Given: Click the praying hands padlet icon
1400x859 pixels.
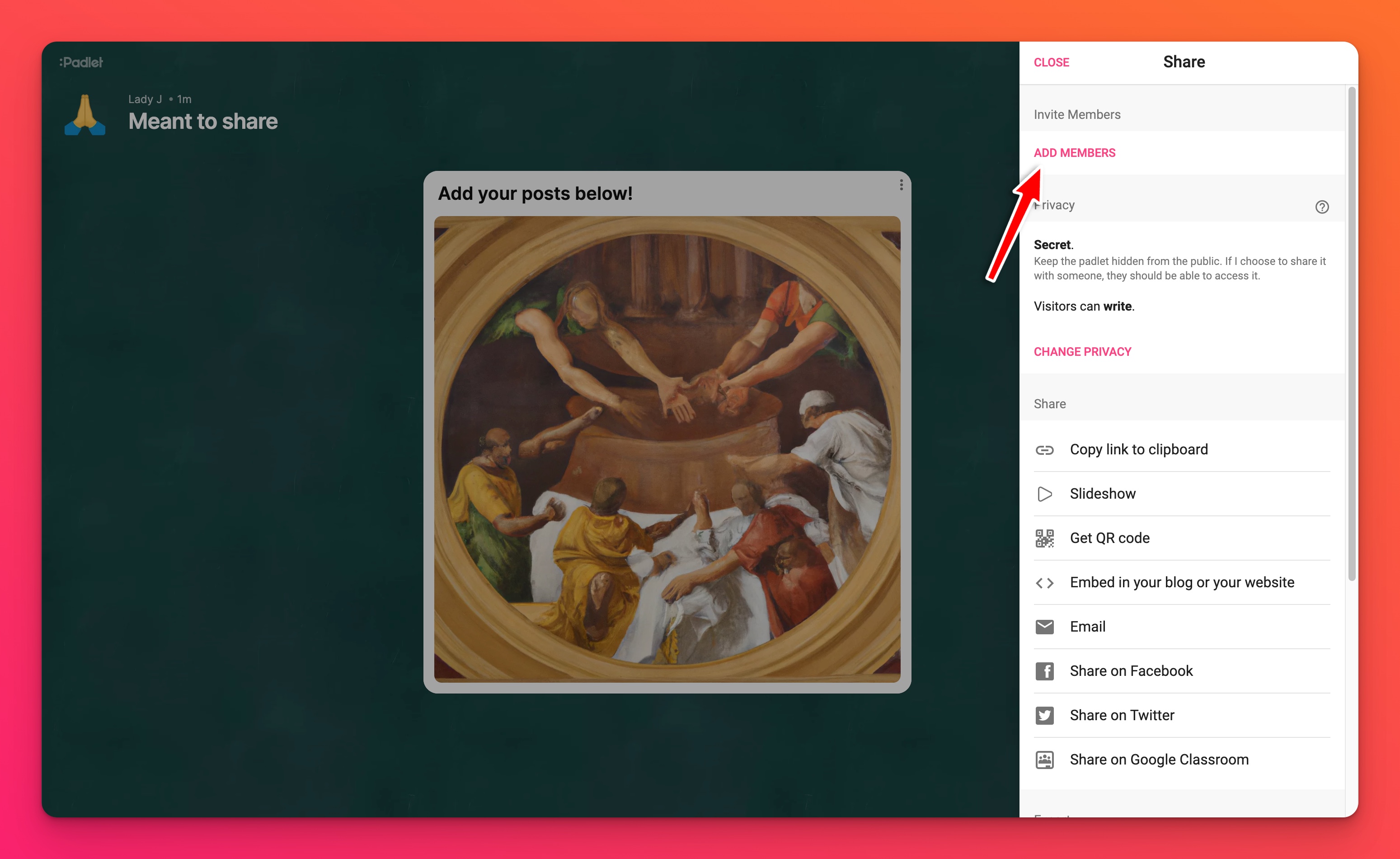Looking at the screenshot, I should 85,115.
